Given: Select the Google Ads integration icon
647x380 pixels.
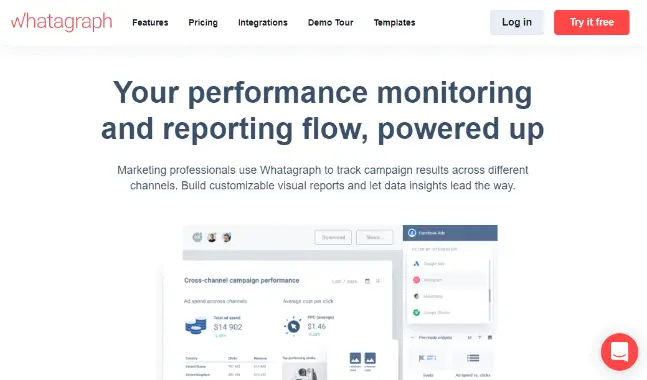Looking at the screenshot, I should point(416,263).
